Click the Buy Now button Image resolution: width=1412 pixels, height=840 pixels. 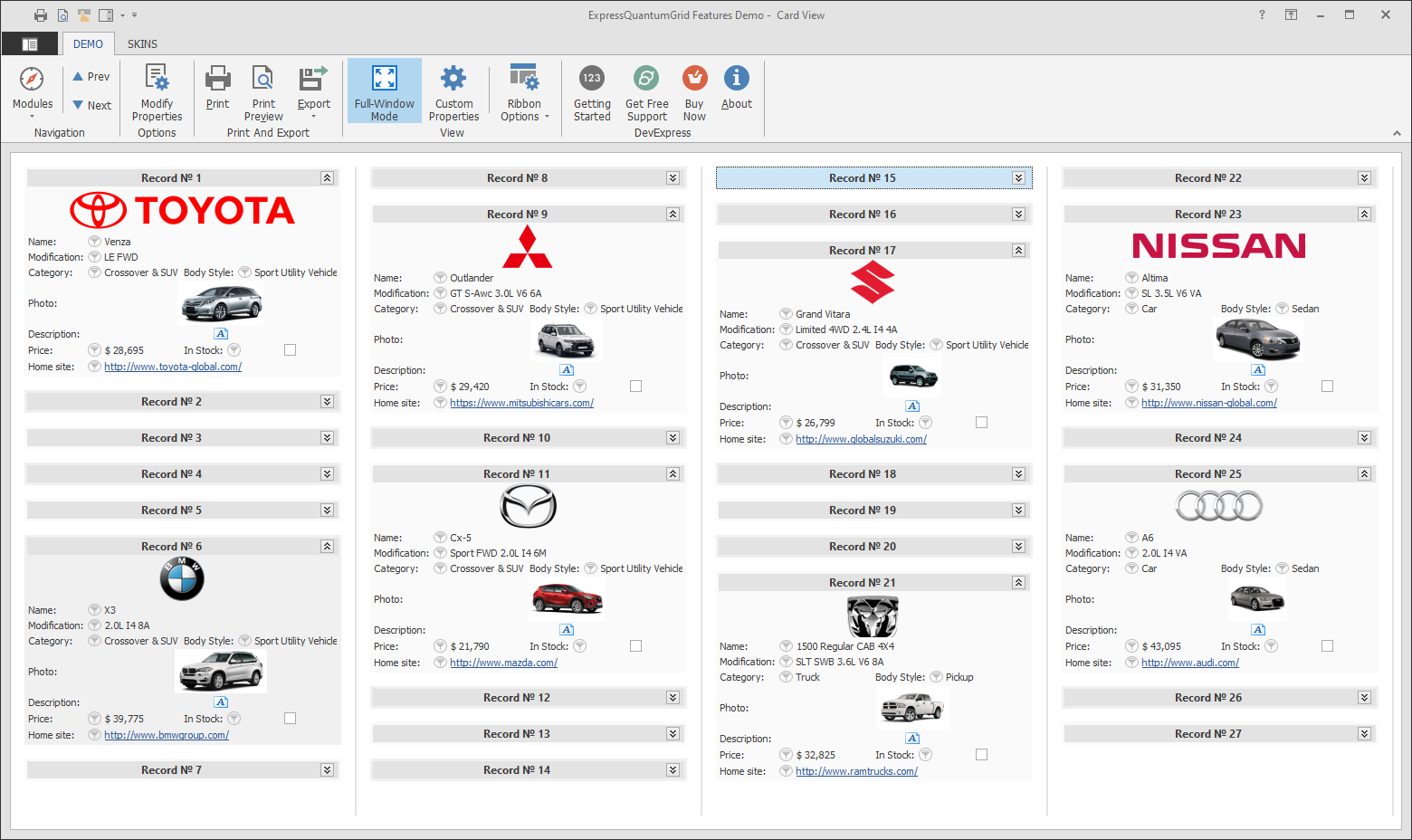pos(694,92)
